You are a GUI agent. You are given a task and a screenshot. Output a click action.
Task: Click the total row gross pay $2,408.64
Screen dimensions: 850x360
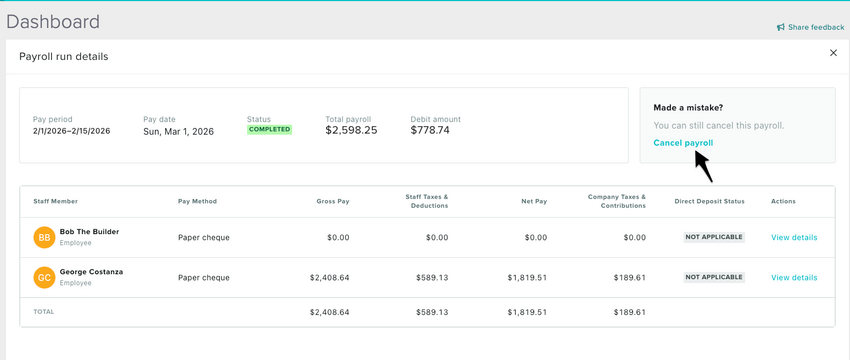pos(330,312)
